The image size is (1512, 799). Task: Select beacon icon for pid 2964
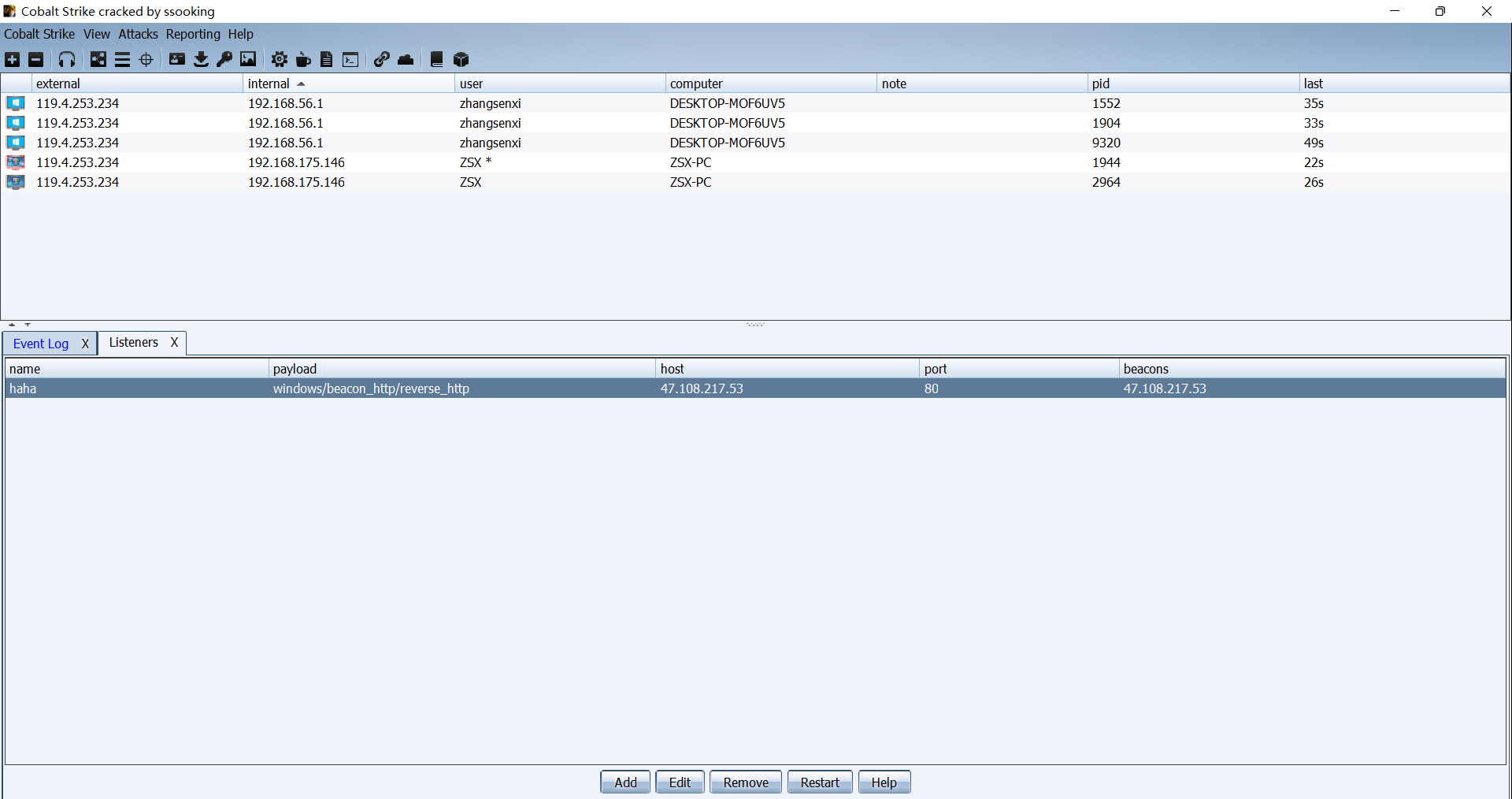click(x=16, y=182)
